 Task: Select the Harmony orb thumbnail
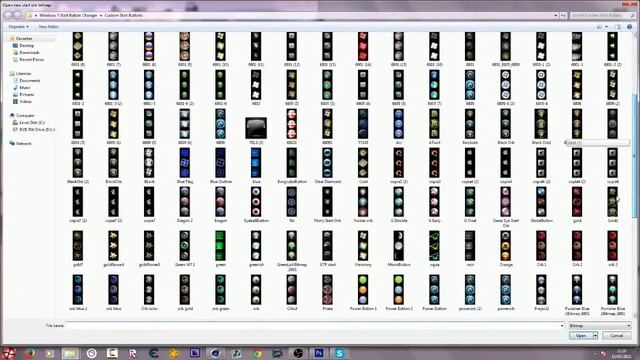(363, 246)
